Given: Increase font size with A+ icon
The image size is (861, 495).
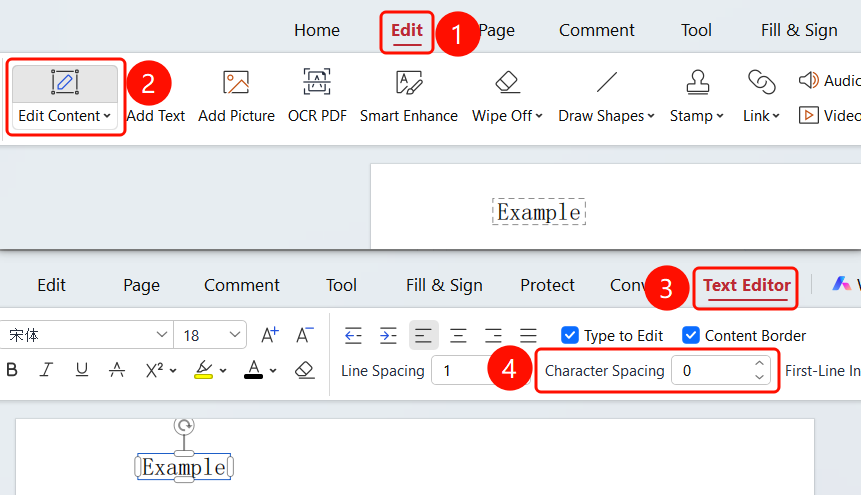Looking at the screenshot, I should pyautogui.click(x=270, y=335).
